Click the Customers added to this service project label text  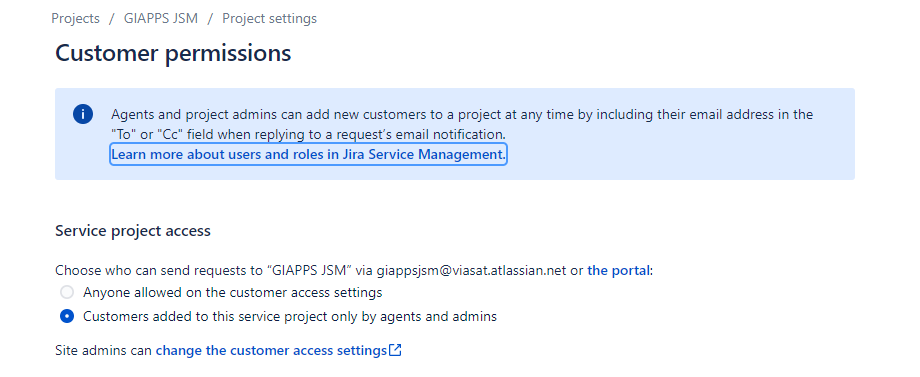pyautogui.click(x=290, y=317)
